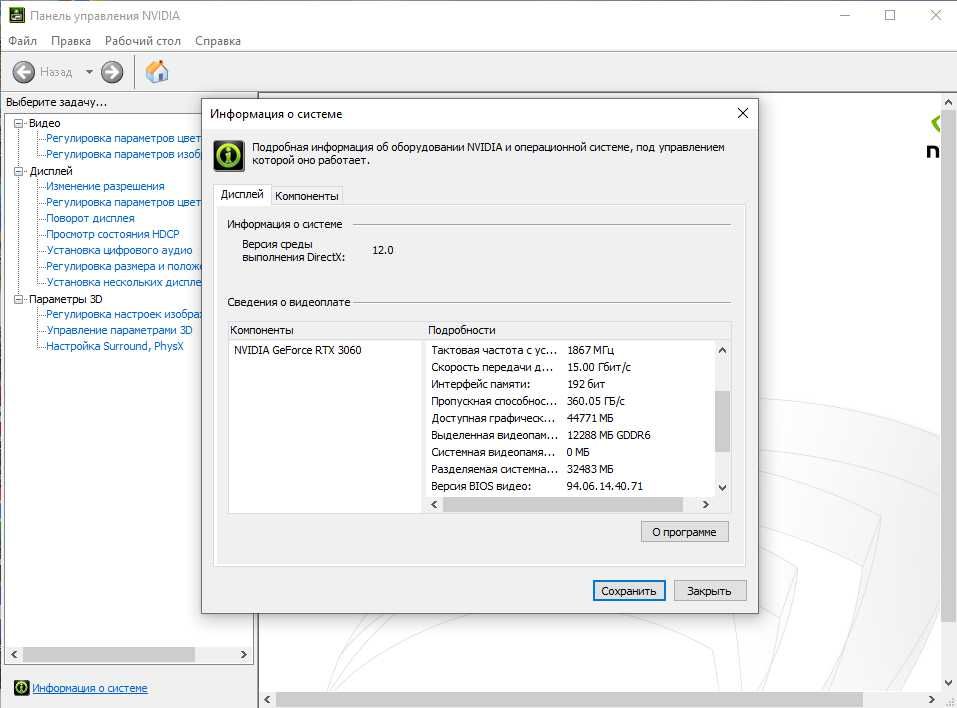This screenshot has height=708, width=957.
Task: Click the task tree scroll right arrow
Action: pyautogui.click(x=244, y=654)
